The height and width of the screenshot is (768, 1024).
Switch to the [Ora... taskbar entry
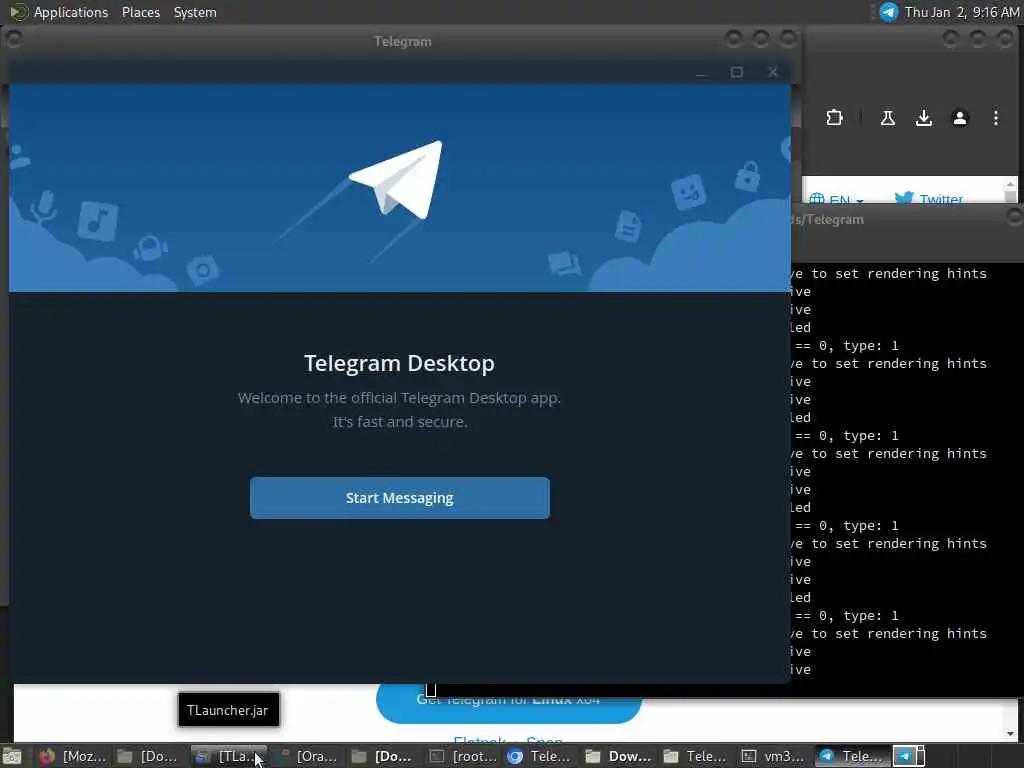(x=307, y=756)
